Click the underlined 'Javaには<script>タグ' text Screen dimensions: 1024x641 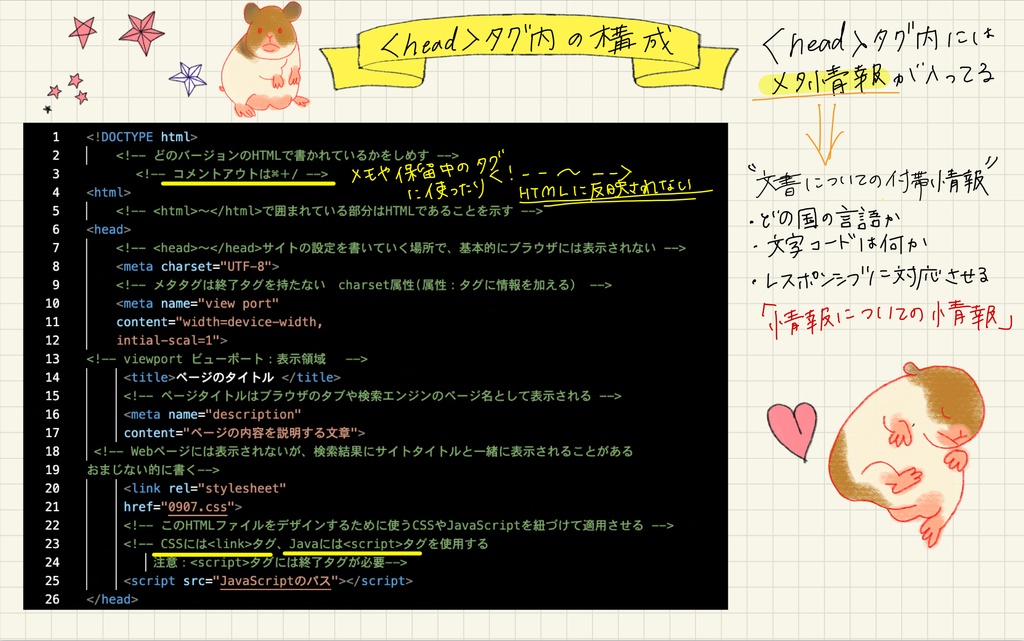(357, 544)
